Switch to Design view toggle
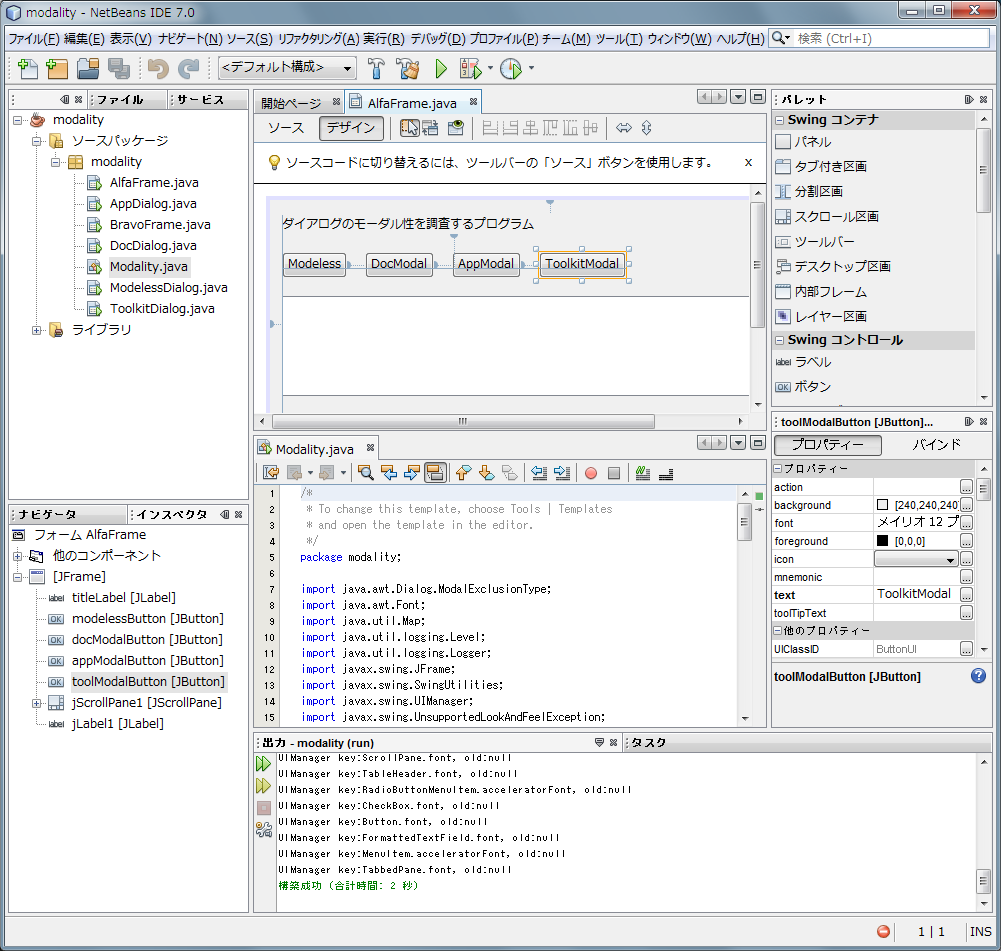1001x951 pixels. (x=351, y=128)
